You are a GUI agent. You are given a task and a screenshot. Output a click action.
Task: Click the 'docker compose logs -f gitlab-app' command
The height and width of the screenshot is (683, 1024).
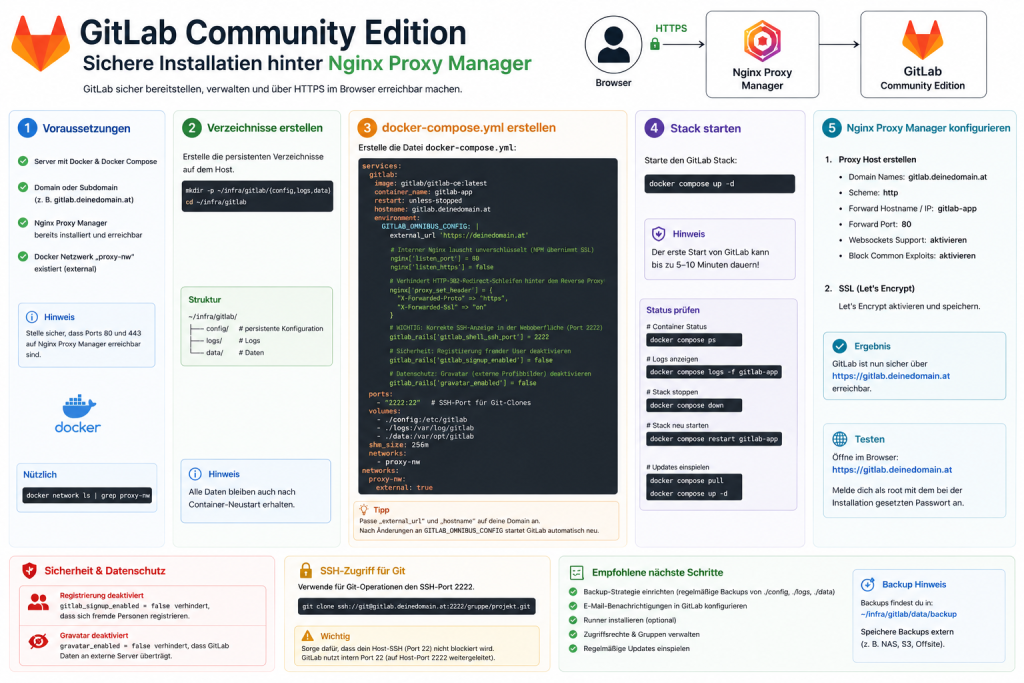(x=714, y=372)
